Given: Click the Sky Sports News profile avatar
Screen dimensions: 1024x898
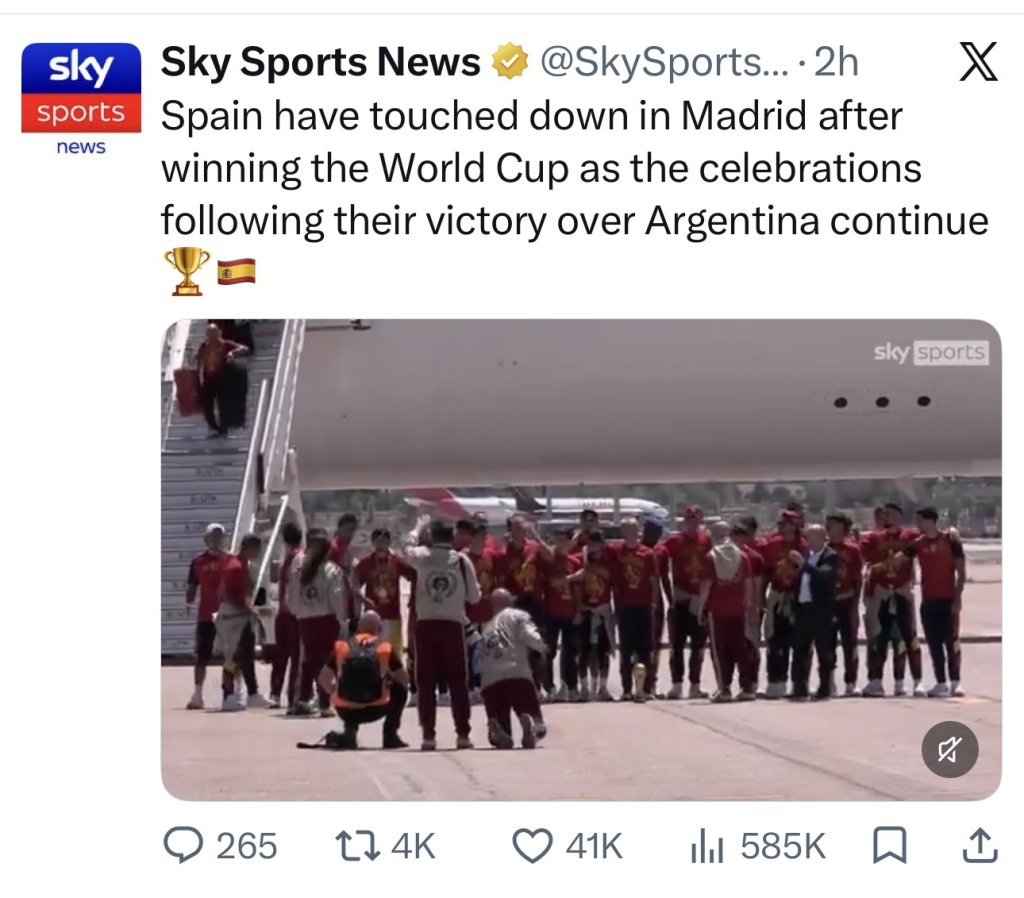Looking at the screenshot, I should click(81, 100).
